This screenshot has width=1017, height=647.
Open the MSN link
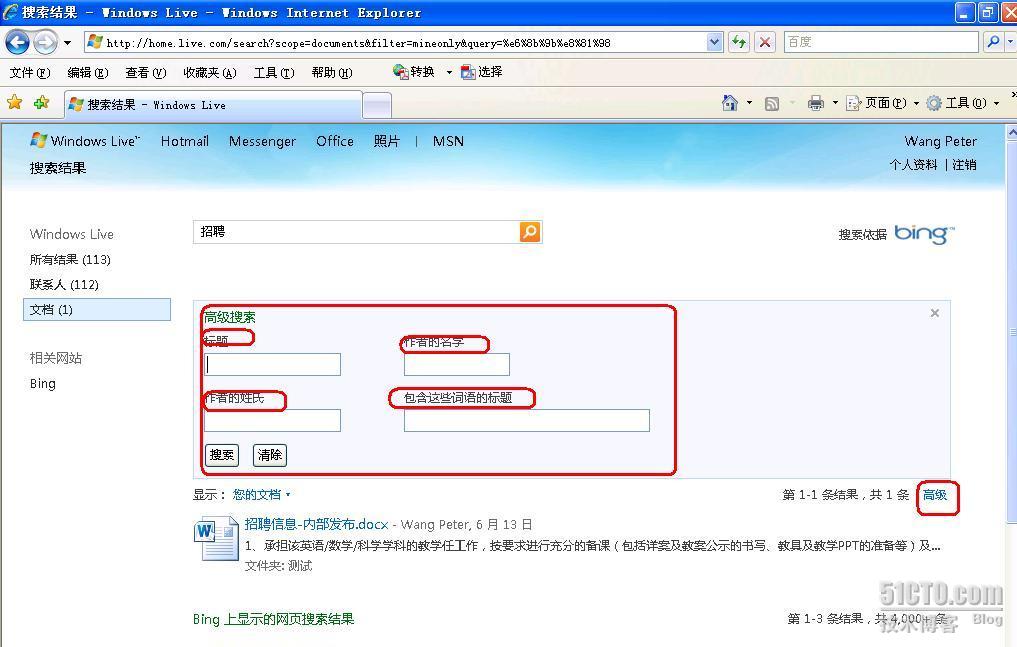pyautogui.click(x=448, y=141)
